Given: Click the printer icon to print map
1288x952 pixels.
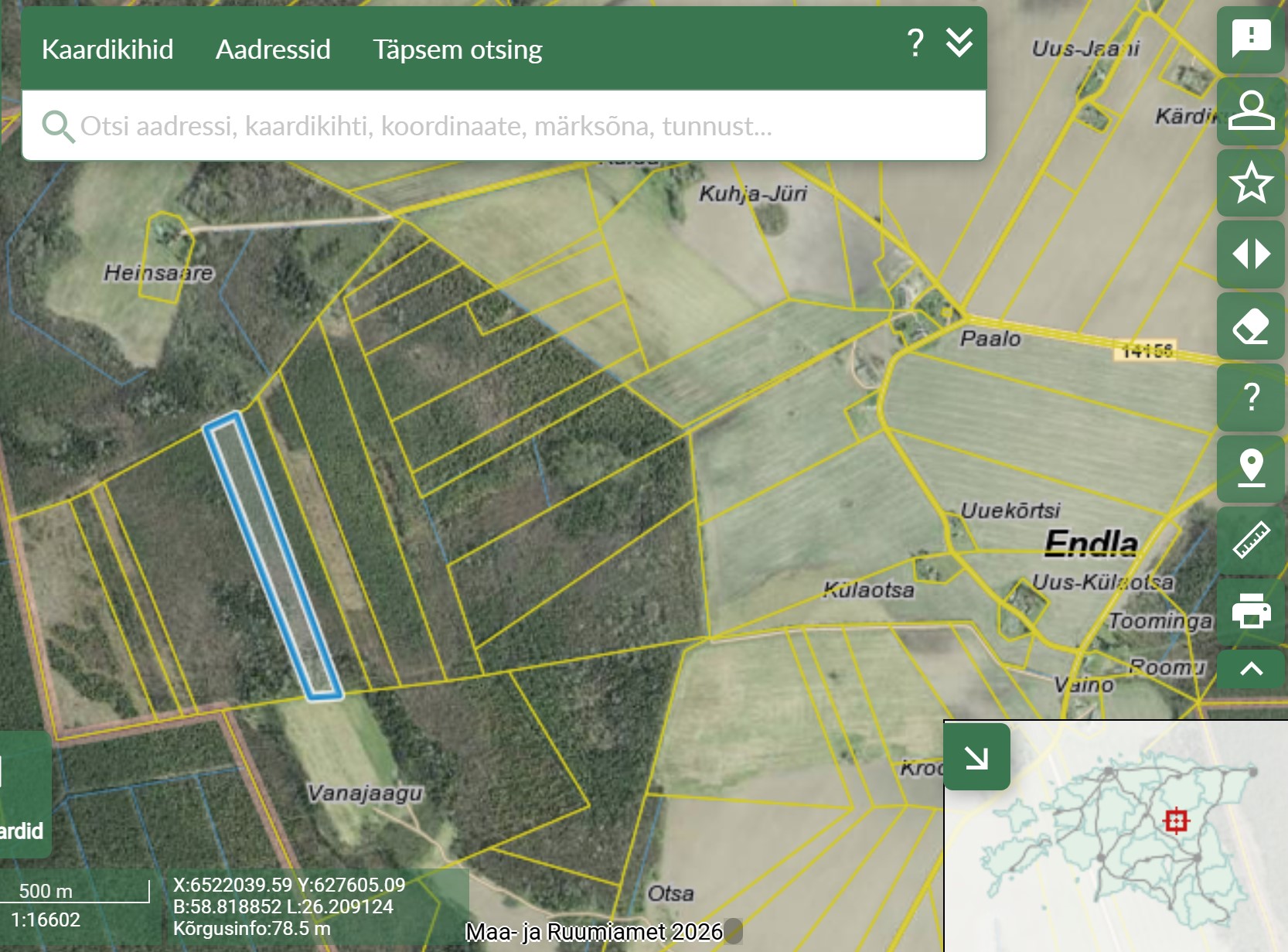Looking at the screenshot, I should pos(1250,611).
